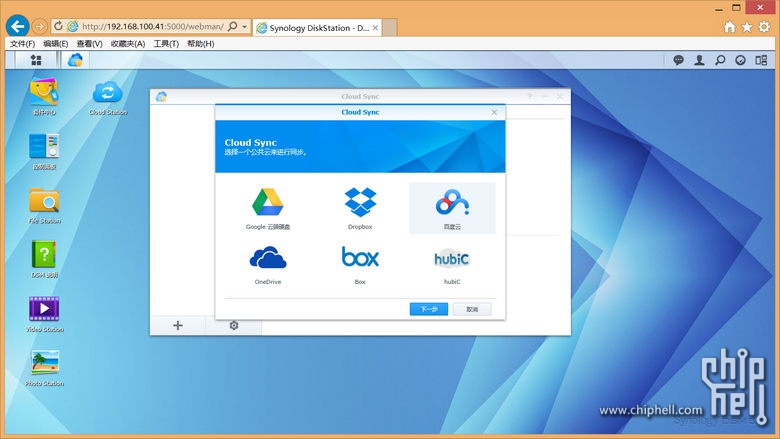Open DSM Help desktop icon
Image resolution: width=780 pixels, height=439 pixels.
pyautogui.click(x=44, y=260)
